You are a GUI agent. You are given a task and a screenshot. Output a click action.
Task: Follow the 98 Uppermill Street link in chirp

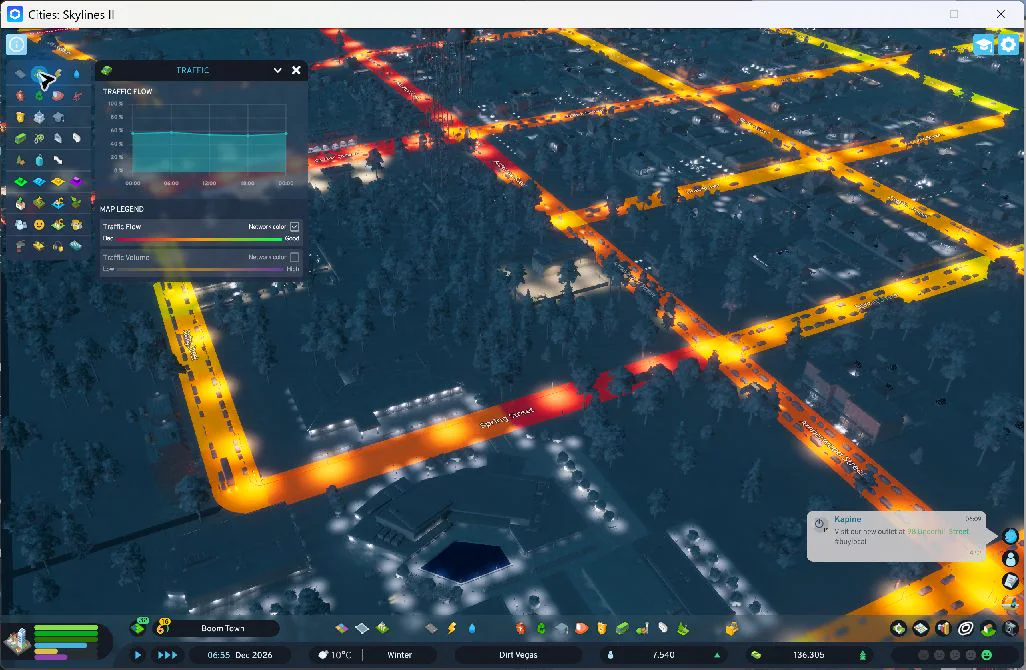coord(938,531)
